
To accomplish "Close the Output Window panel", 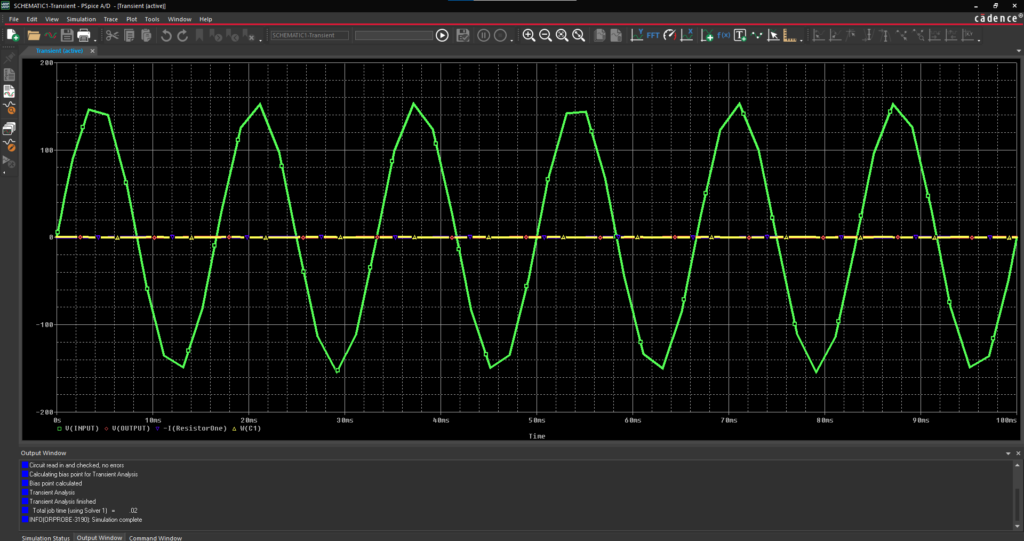I will click(1017, 453).
